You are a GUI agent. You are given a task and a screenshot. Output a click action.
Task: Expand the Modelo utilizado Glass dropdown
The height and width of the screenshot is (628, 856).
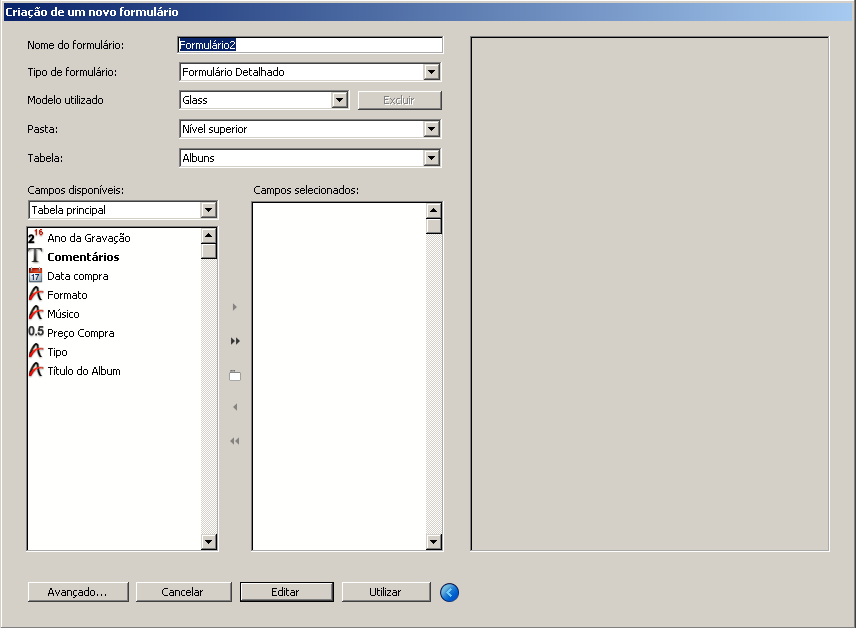339,100
